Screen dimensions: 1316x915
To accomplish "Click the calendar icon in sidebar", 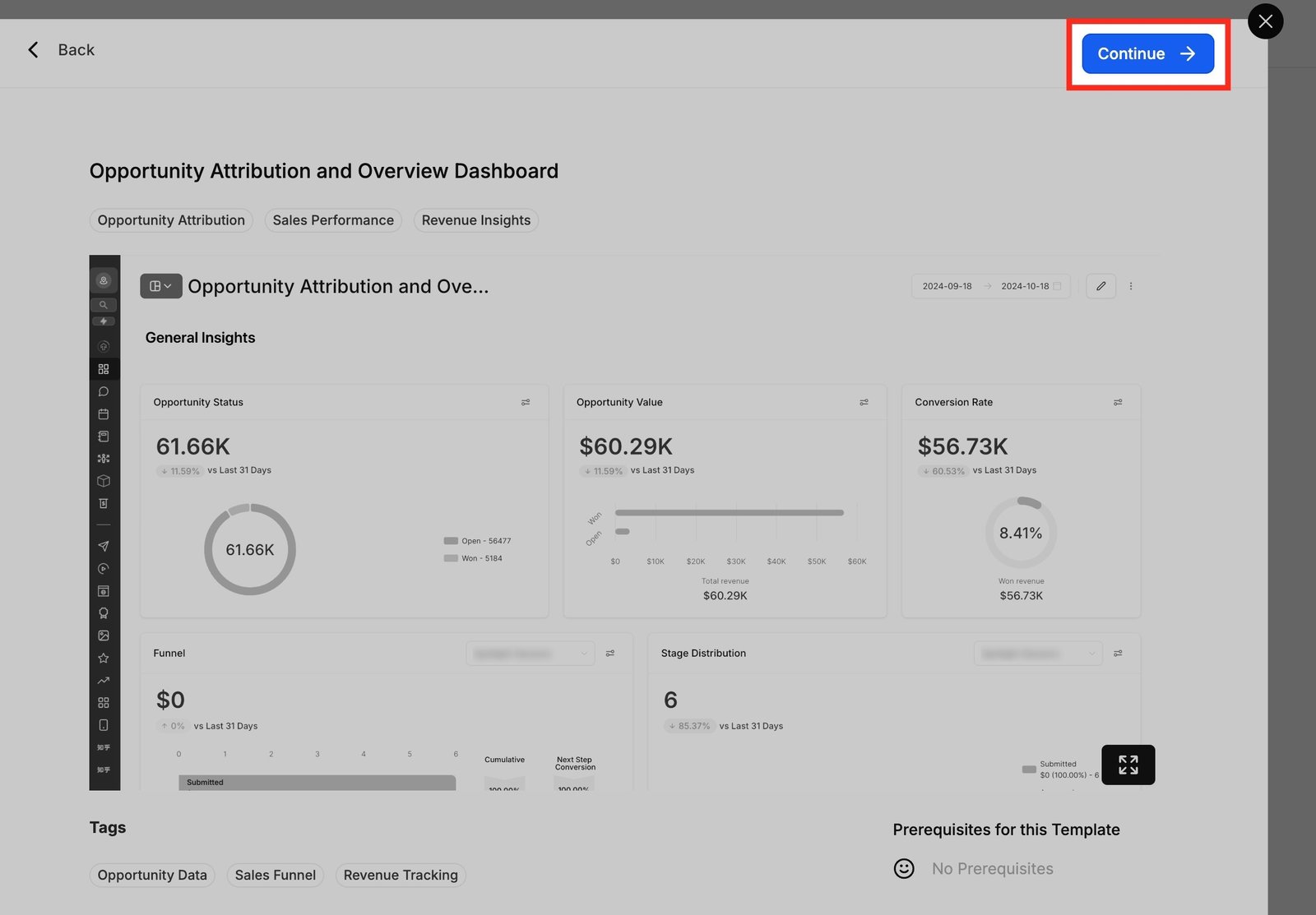I will pyautogui.click(x=104, y=414).
